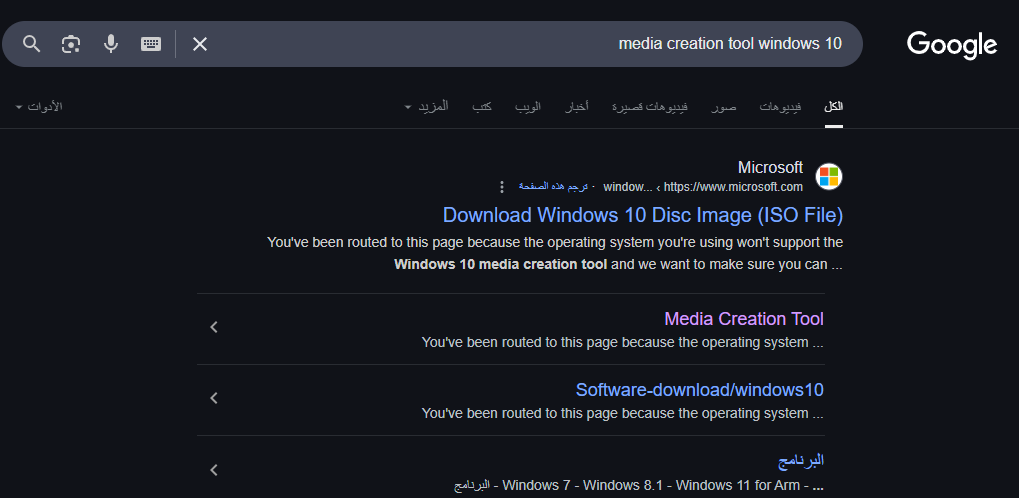The width and height of the screenshot is (1019, 498).
Task: Clear the search box with X
Action: click(200, 44)
